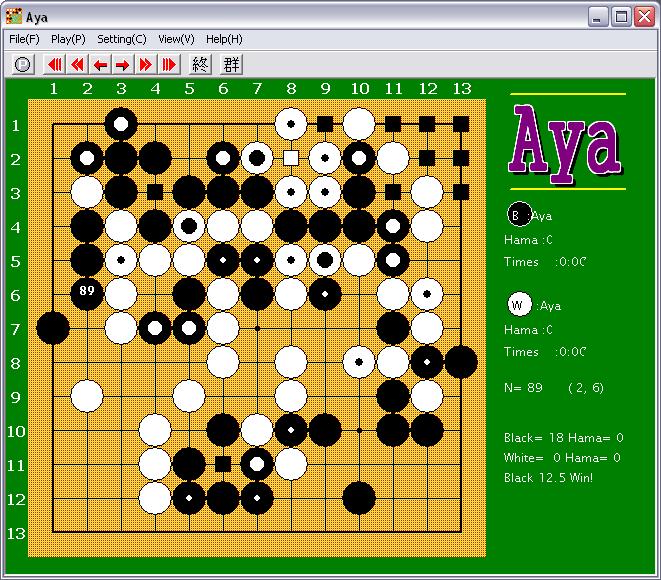The height and width of the screenshot is (580, 661).
Task: Step back one move with left arrow
Action: tap(100, 64)
